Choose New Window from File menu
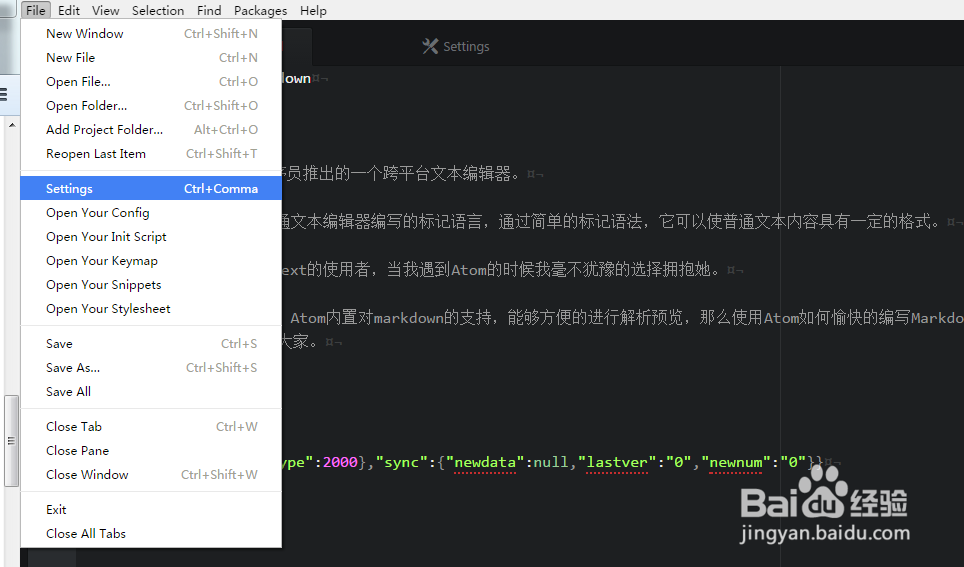This screenshot has height=567, width=964. (x=151, y=34)
